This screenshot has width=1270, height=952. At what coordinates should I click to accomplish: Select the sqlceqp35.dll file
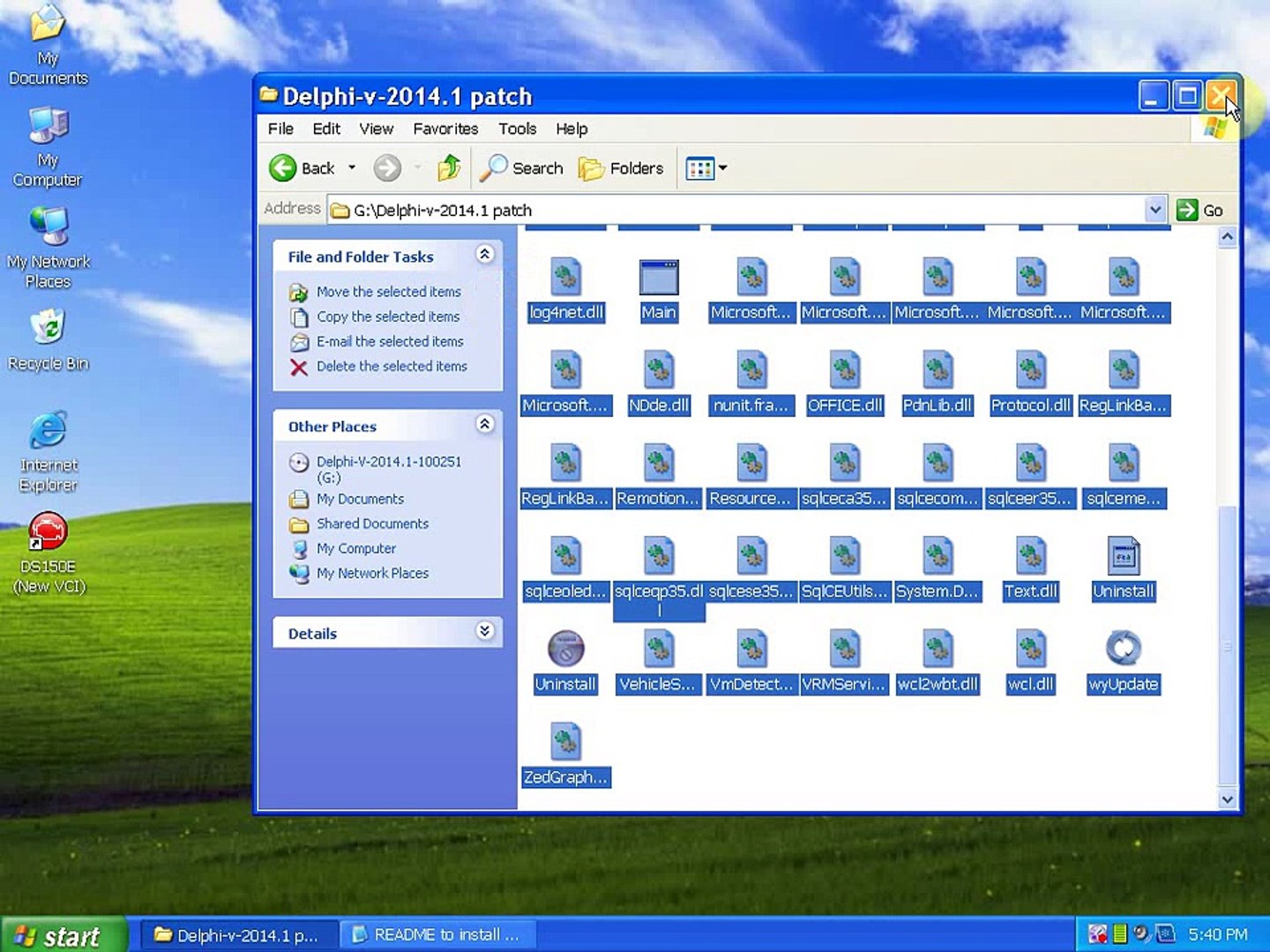tap(659, 577)
